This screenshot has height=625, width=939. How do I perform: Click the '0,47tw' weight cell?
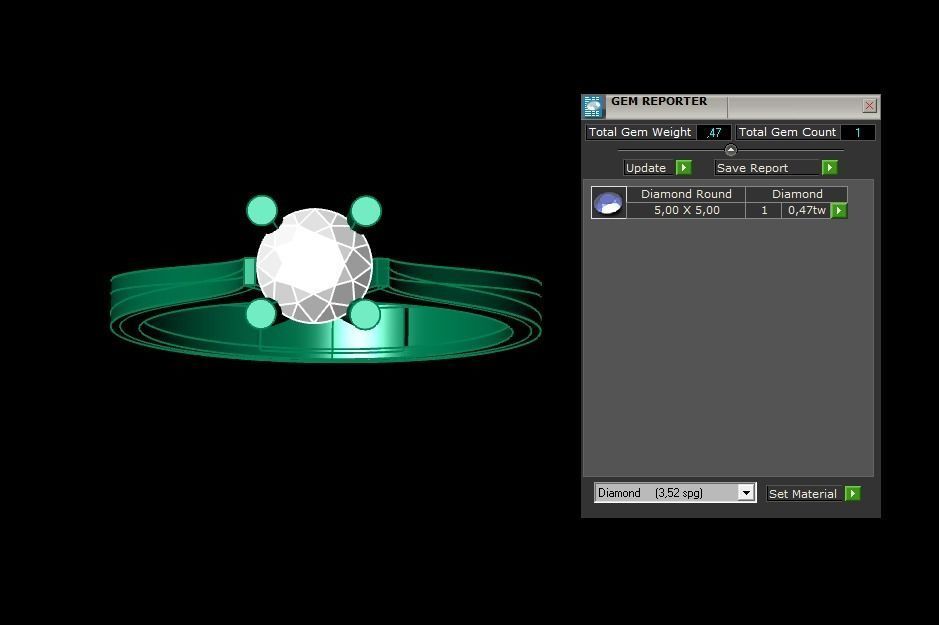[x=806, y=210]
